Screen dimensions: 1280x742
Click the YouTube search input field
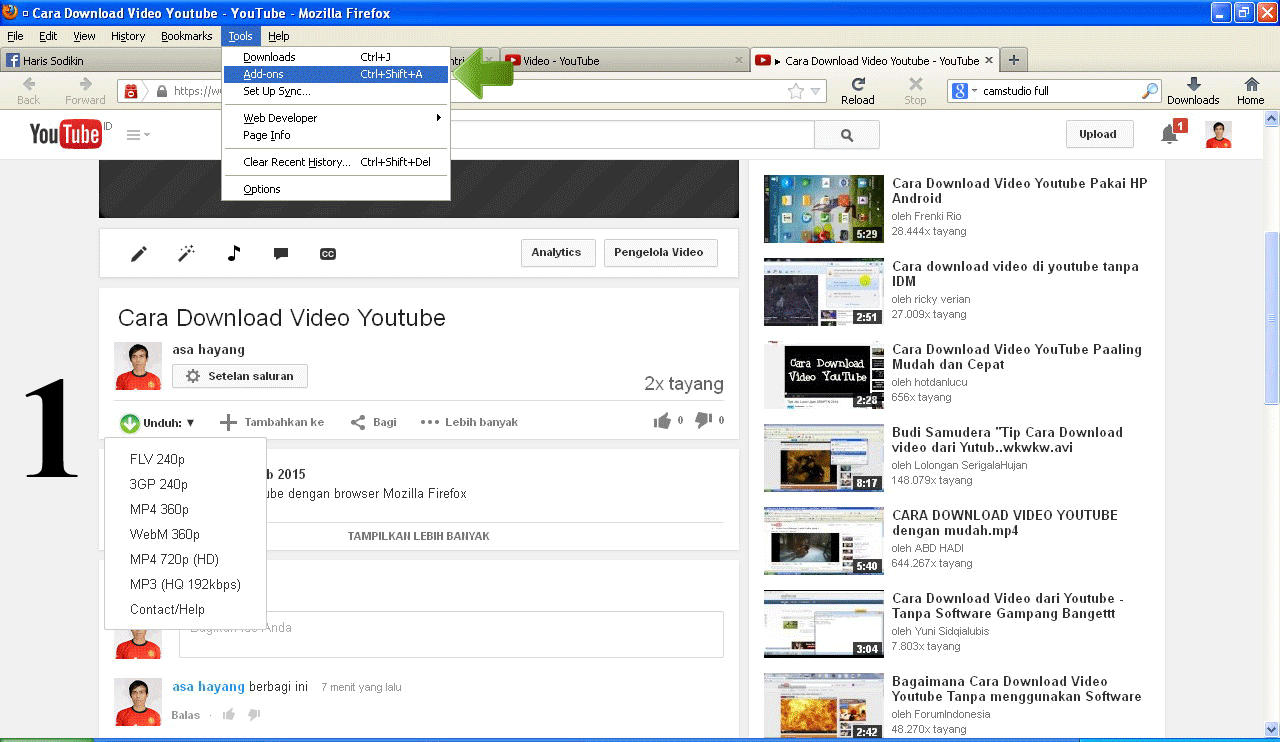(x=630, y=135)
